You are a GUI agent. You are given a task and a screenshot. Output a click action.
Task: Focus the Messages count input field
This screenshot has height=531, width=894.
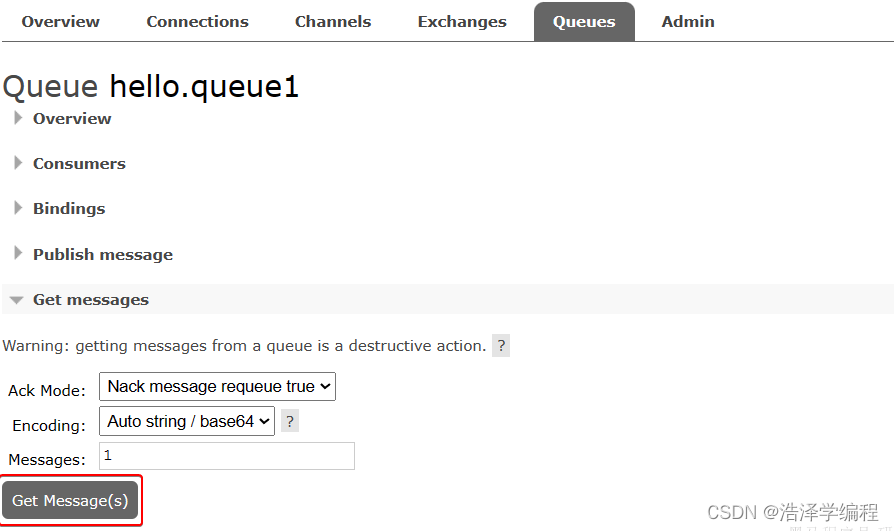(x=227, y=456)
